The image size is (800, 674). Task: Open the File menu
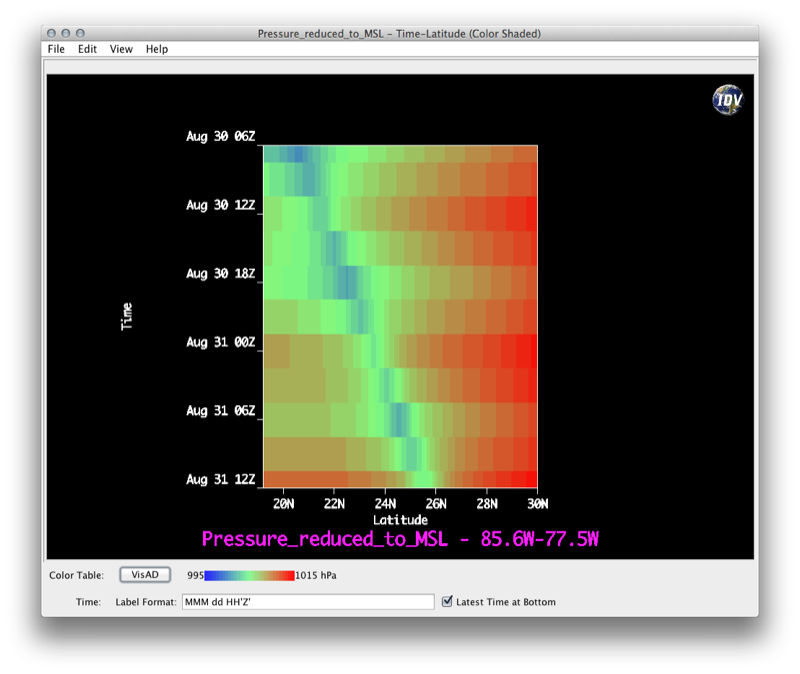point(56,49)
